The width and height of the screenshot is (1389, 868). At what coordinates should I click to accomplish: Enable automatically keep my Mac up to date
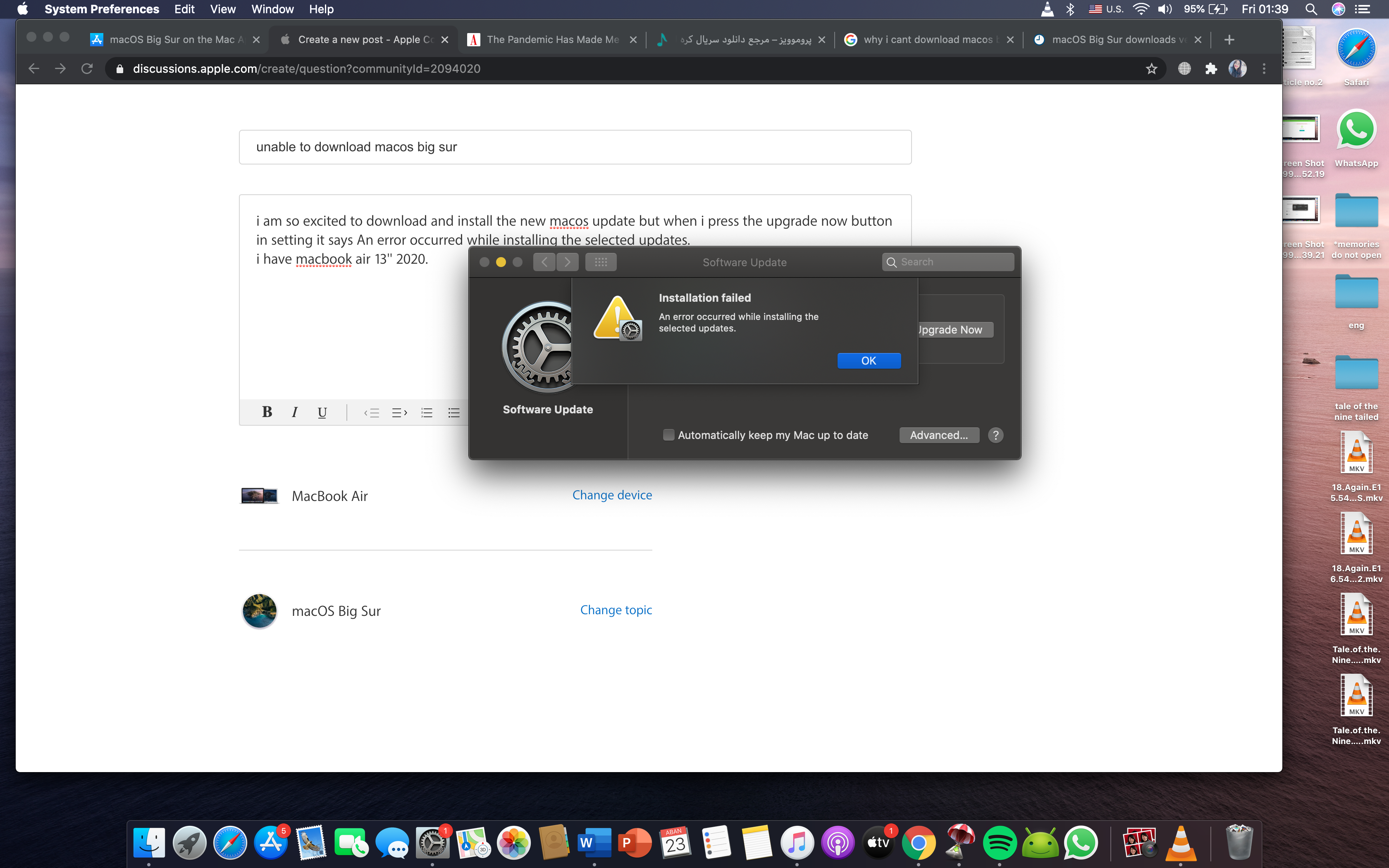669,435
